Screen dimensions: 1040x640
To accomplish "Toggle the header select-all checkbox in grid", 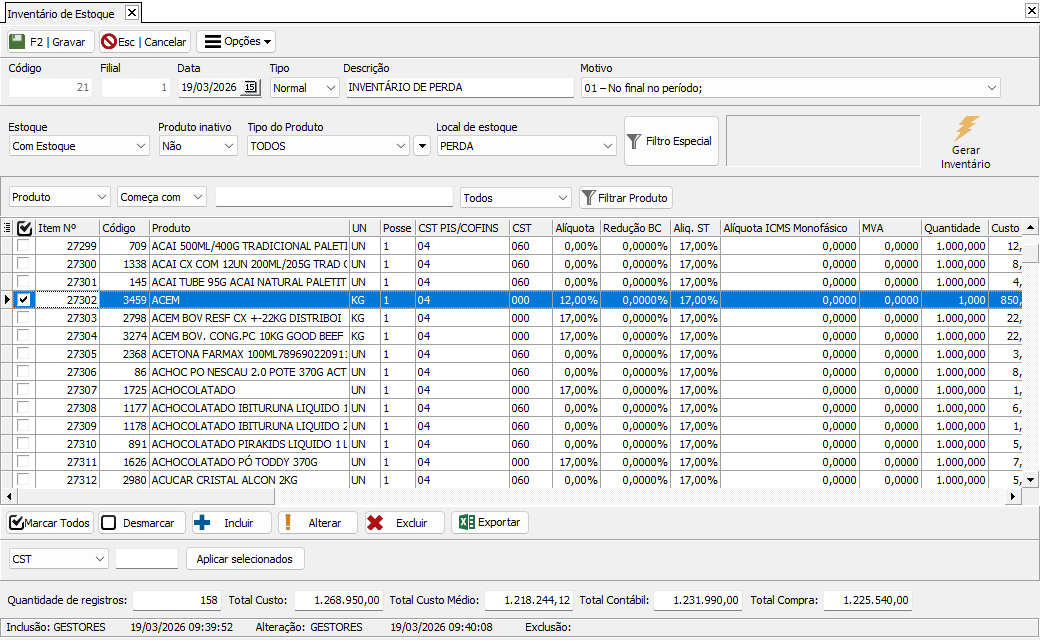I will pyautogui.click(x=25, y=228).
